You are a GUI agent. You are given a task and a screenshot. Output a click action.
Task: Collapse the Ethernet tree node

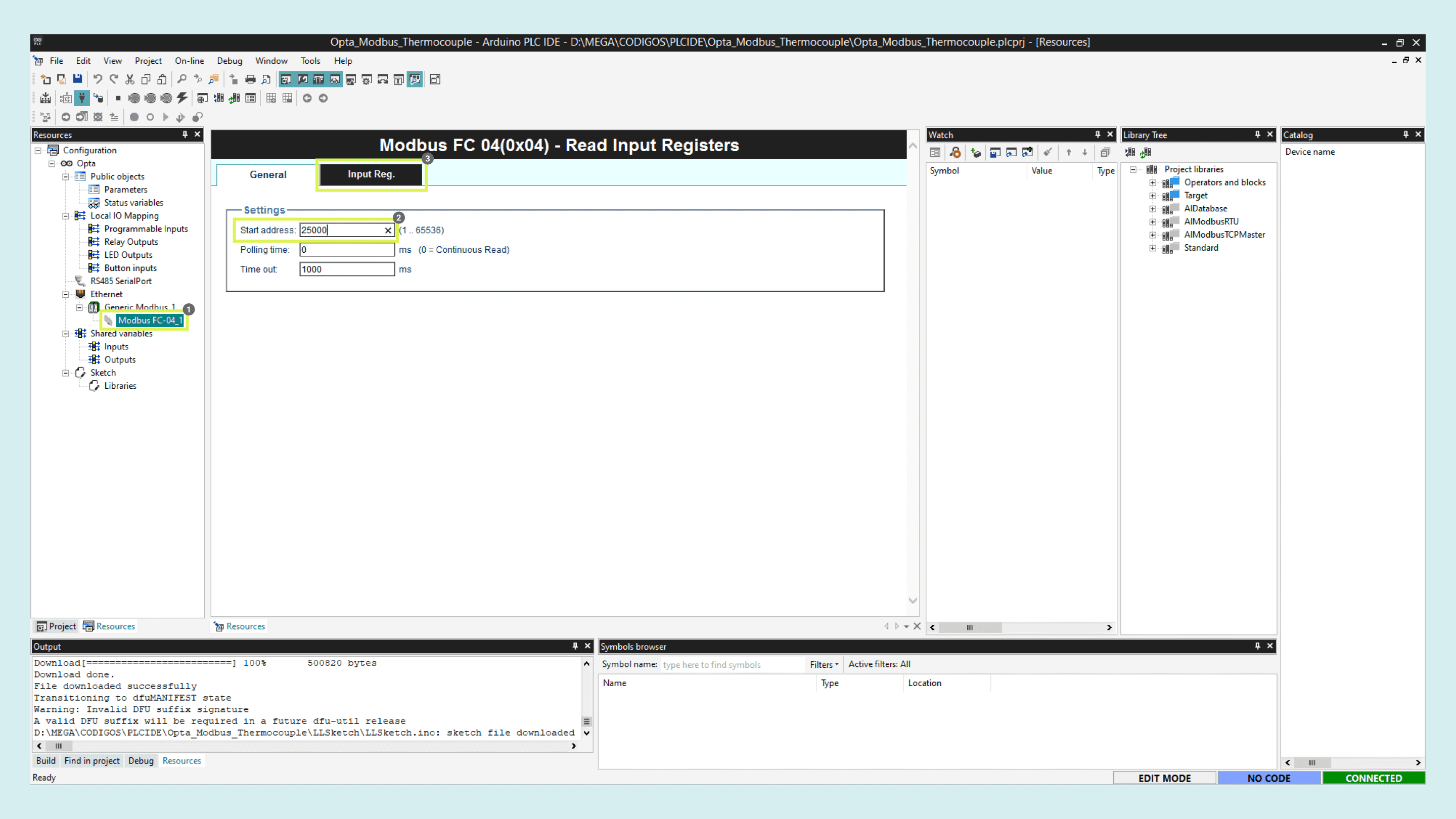[66, 294]
